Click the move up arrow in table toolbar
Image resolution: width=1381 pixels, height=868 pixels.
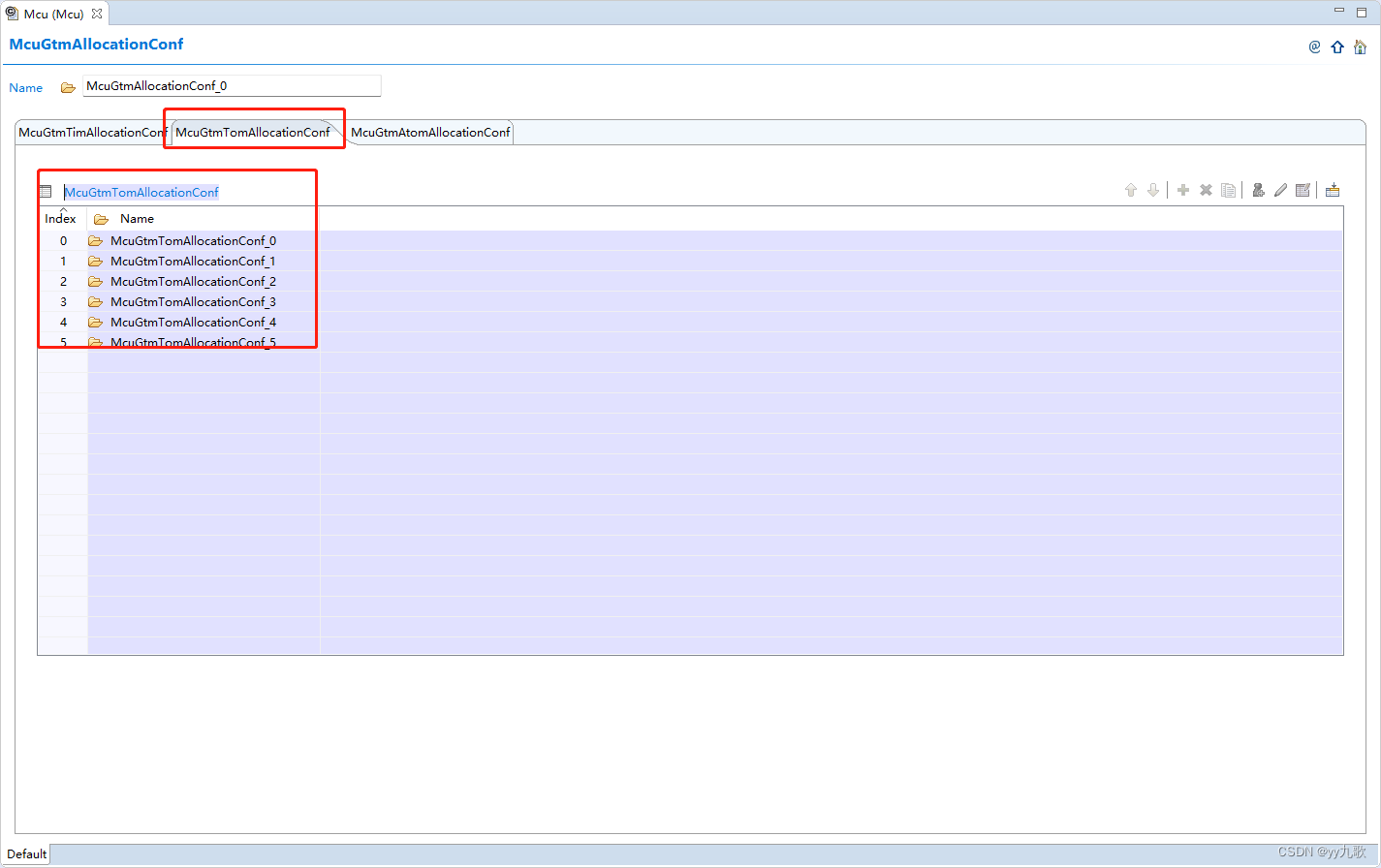coord(1131,190)
